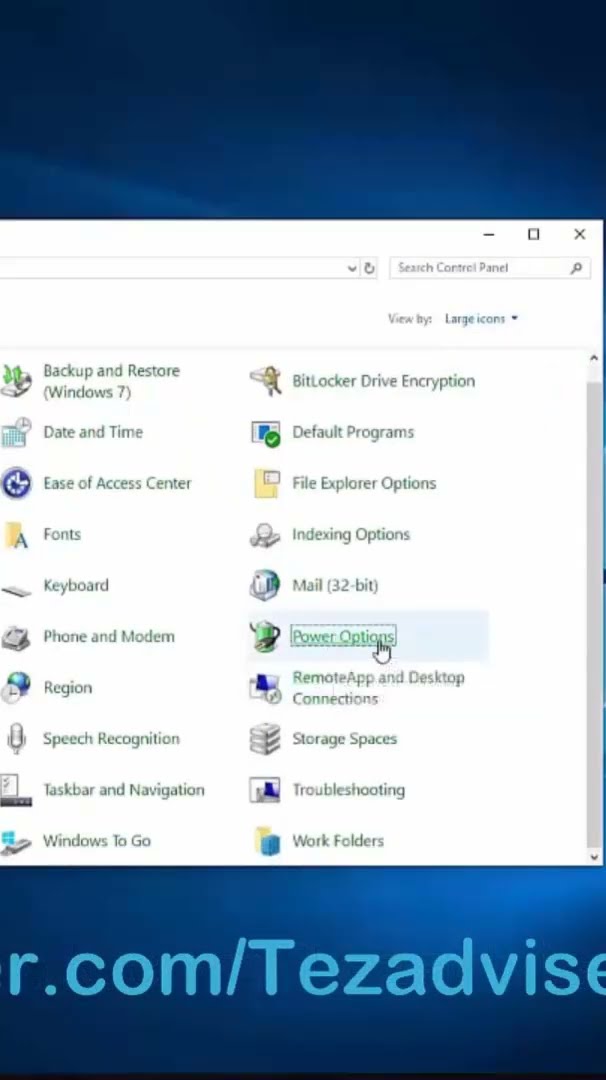Click the Mail (32-bit) icon
The image size is (606, 1080).
tap(265, 585)
